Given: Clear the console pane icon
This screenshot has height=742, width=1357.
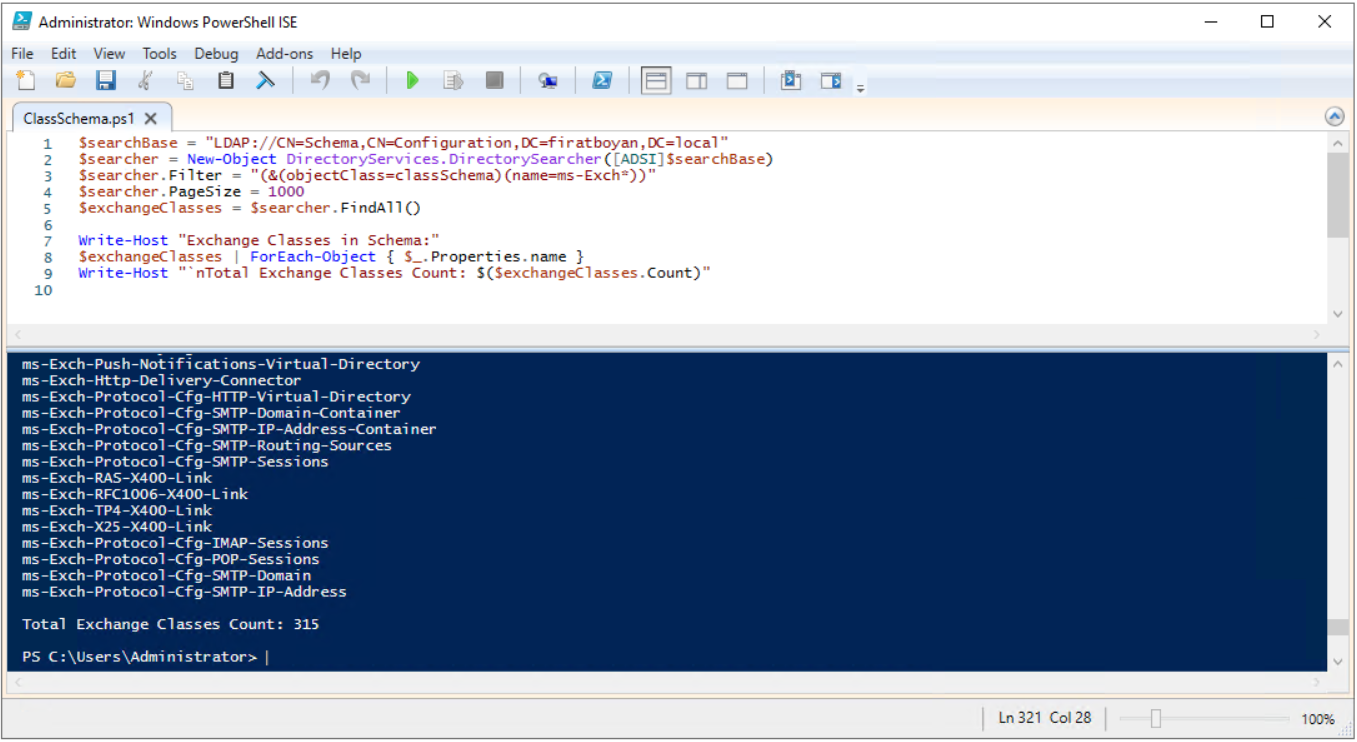Looking at the screenshot, I should click(x=265, y=81).
